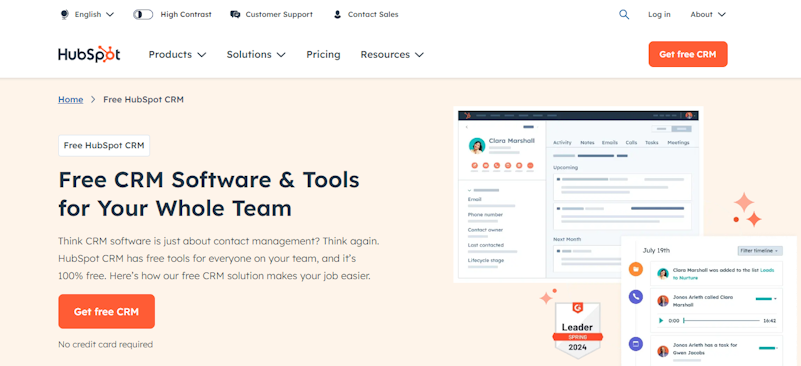801x366 pixels.
Task: Toggle the High Contrast switch
Action: [143, 14]
